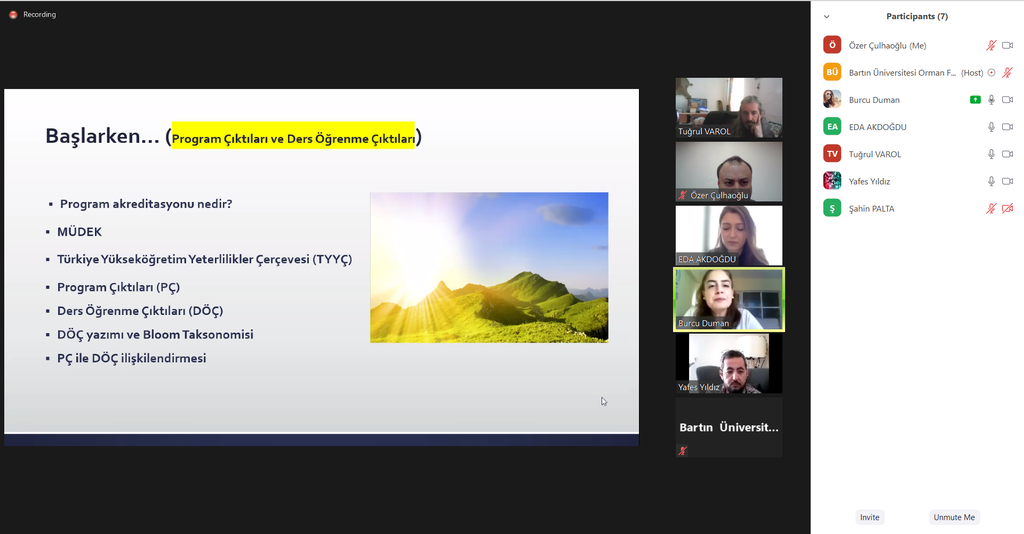This screenshot has width=1024, height=534.
Task: Select EDA AKDOĞDU's row in participants list
Action: click(880, 127)
